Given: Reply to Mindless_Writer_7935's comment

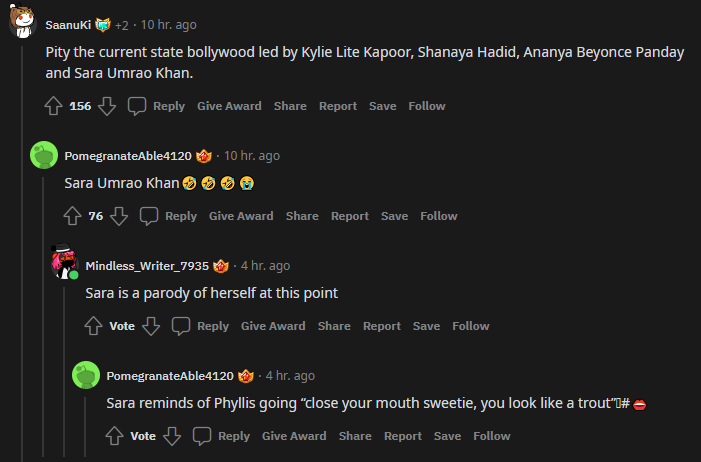Looking at the screenshot, I should pos(201,326).
